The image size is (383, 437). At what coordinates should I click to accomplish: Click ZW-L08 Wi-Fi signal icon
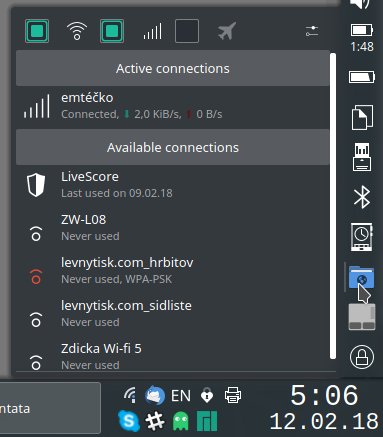pos(36,234)
